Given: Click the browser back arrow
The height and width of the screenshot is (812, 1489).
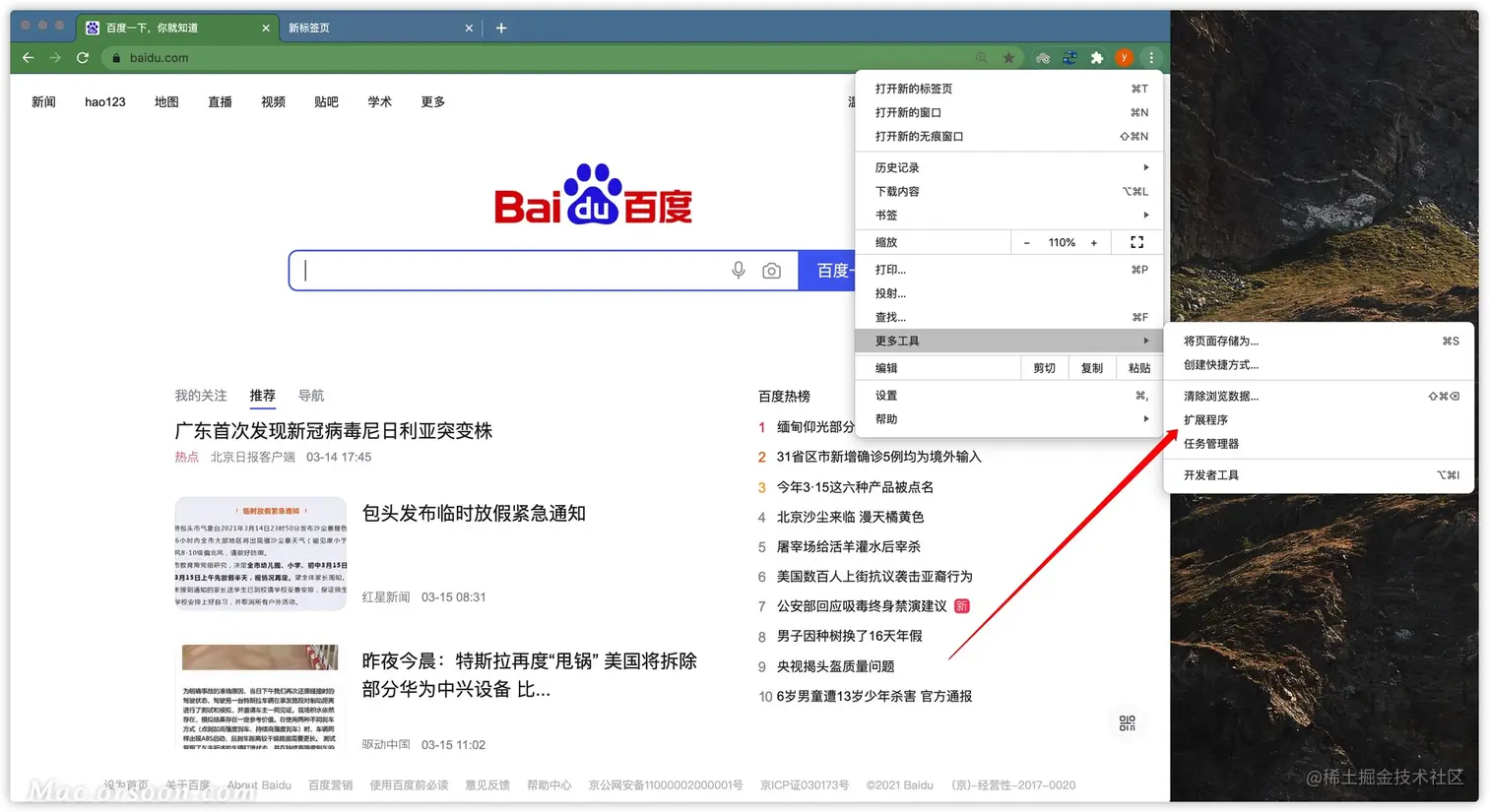Looking at the screenshot, I should [x=28, y=58].
